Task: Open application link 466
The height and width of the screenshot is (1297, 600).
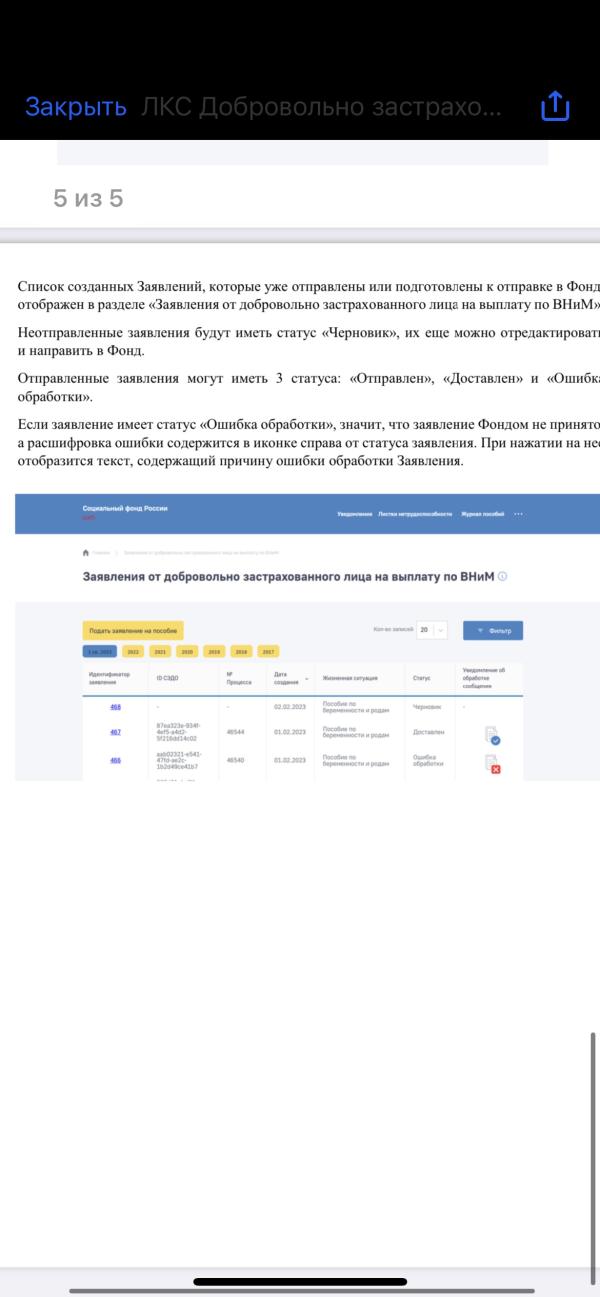Action: point(115,760)
